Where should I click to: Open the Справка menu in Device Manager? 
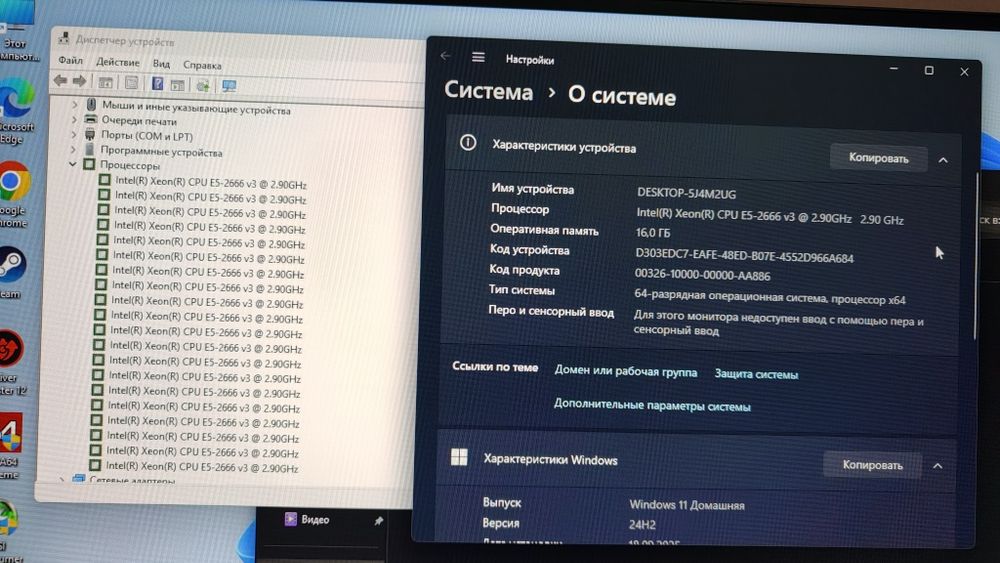[x=202, y=65]
